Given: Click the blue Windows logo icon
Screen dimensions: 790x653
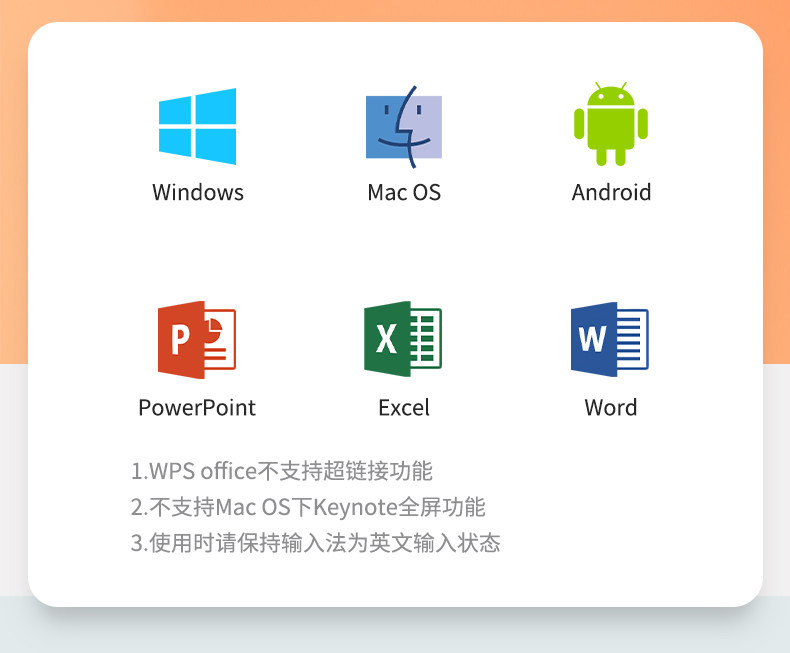Looking at the screenshot, I should pyautogui.click(x=198, y=126).
